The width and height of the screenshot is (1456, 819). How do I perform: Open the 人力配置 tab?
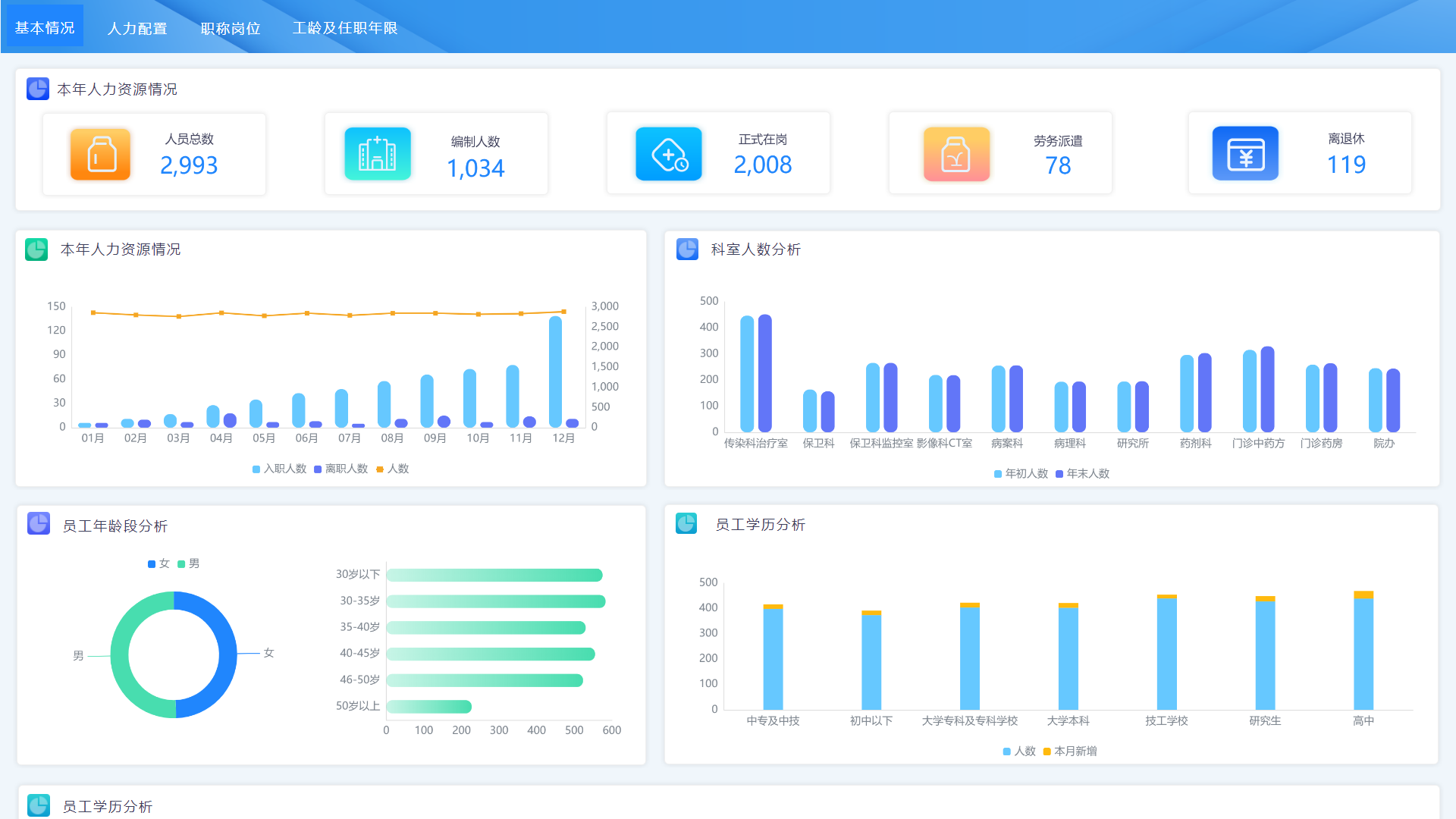pos(137,28)
